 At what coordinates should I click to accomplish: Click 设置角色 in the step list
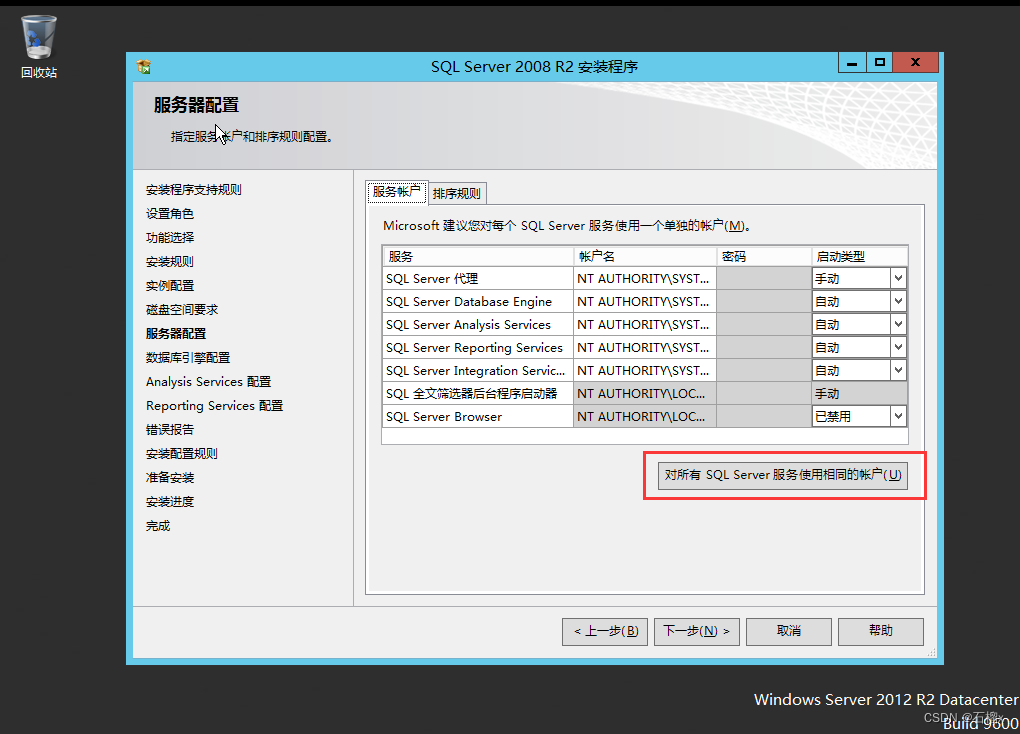[169, 213]
